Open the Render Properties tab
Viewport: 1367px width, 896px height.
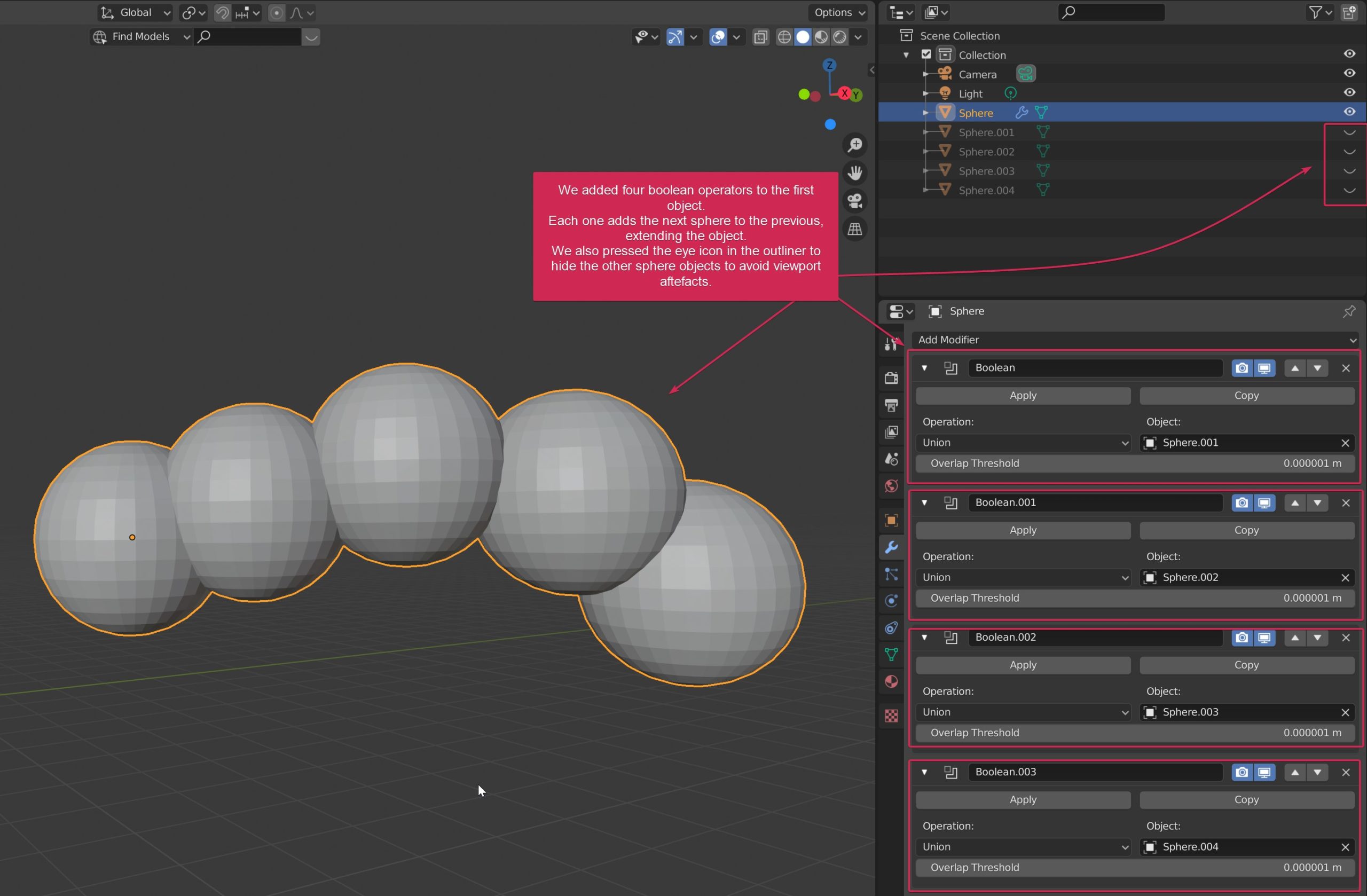[x=891, y=378]
